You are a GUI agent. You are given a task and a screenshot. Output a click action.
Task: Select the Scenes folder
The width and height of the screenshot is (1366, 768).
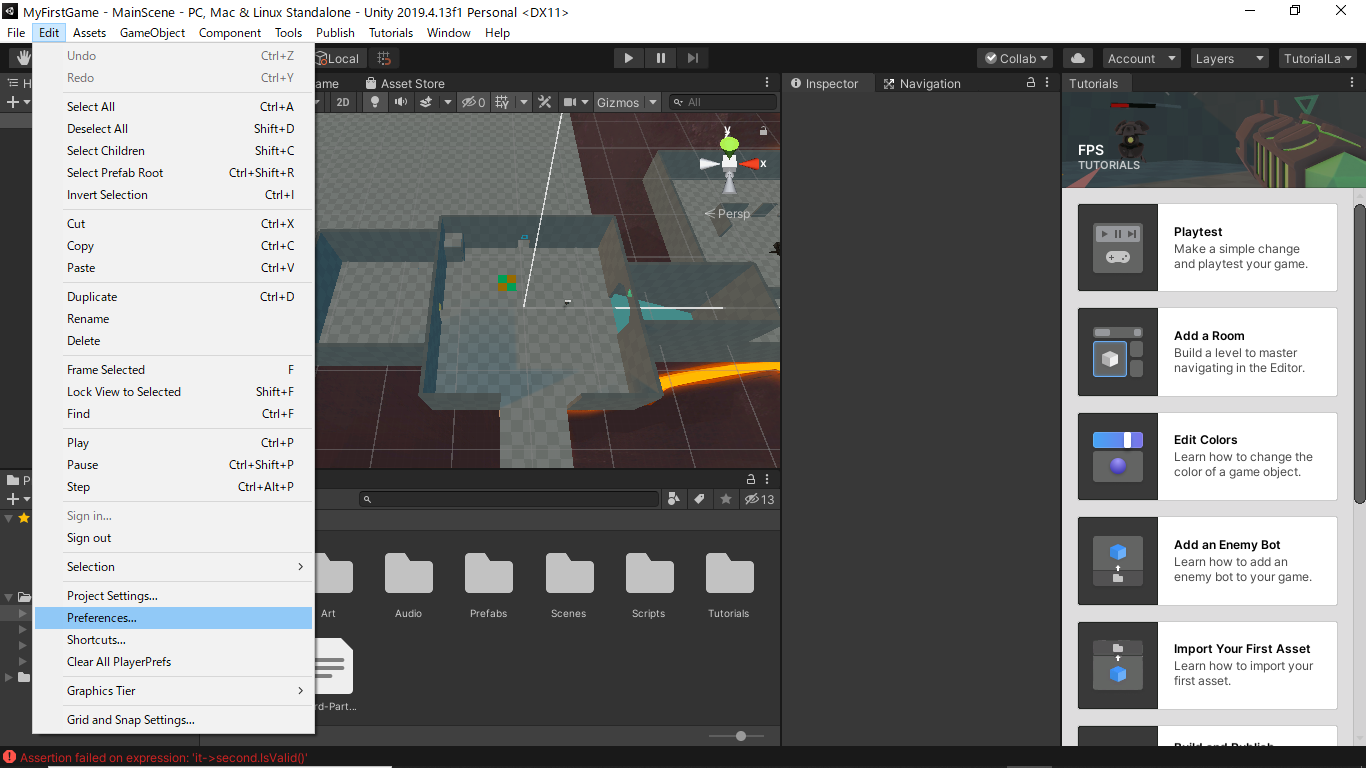568,585
